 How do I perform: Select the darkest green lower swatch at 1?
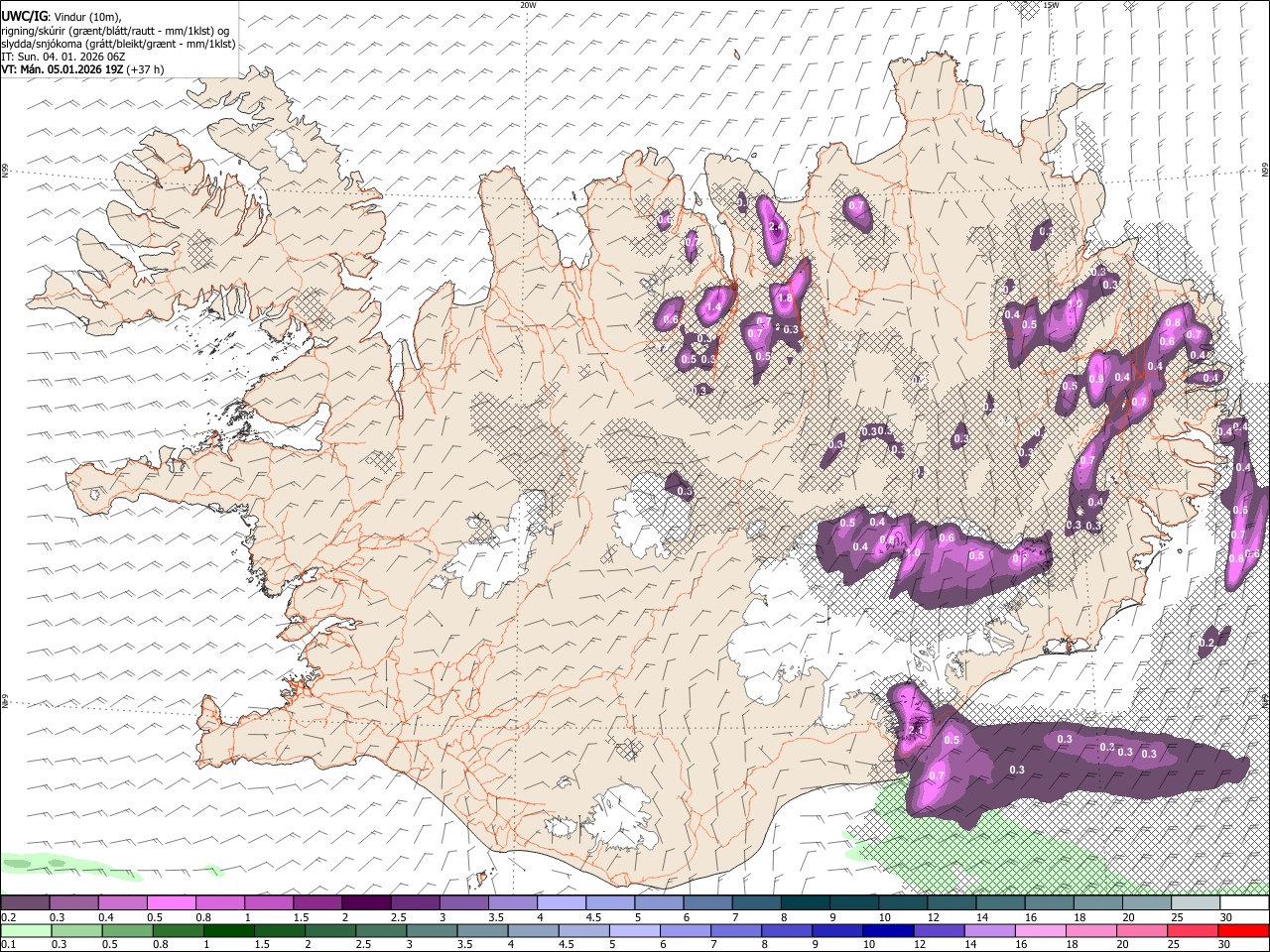[228, 930]
